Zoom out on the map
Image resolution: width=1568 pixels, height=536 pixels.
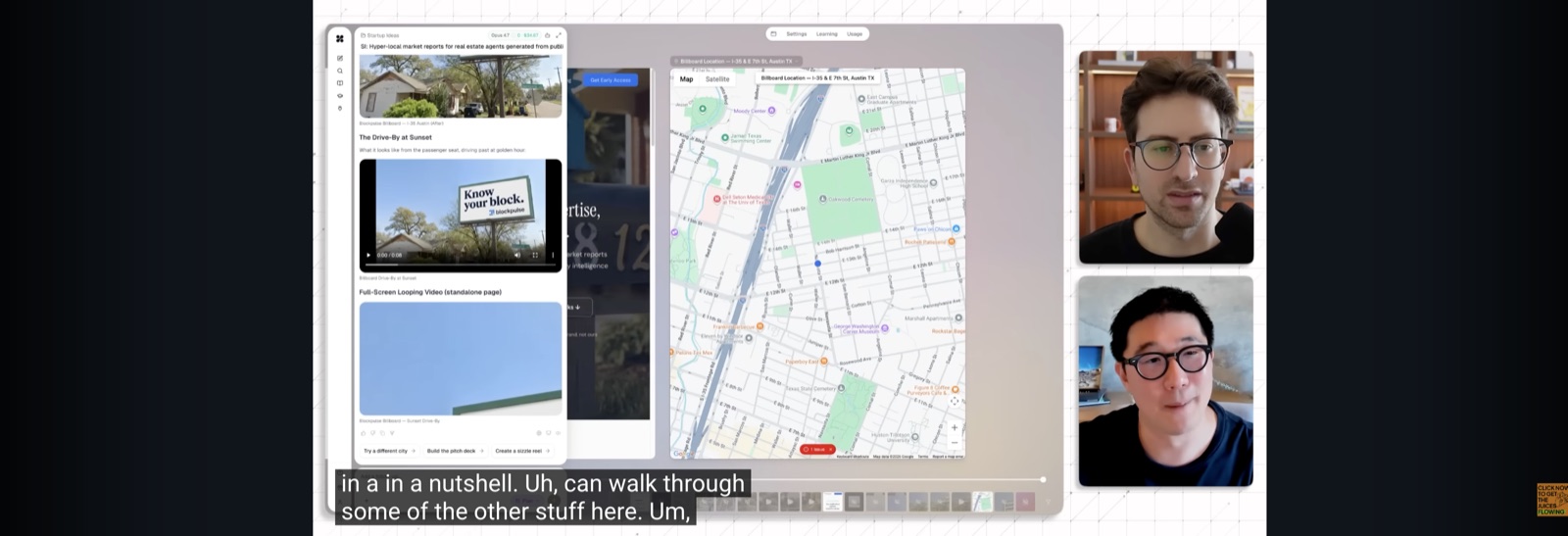tap(955, 443)
